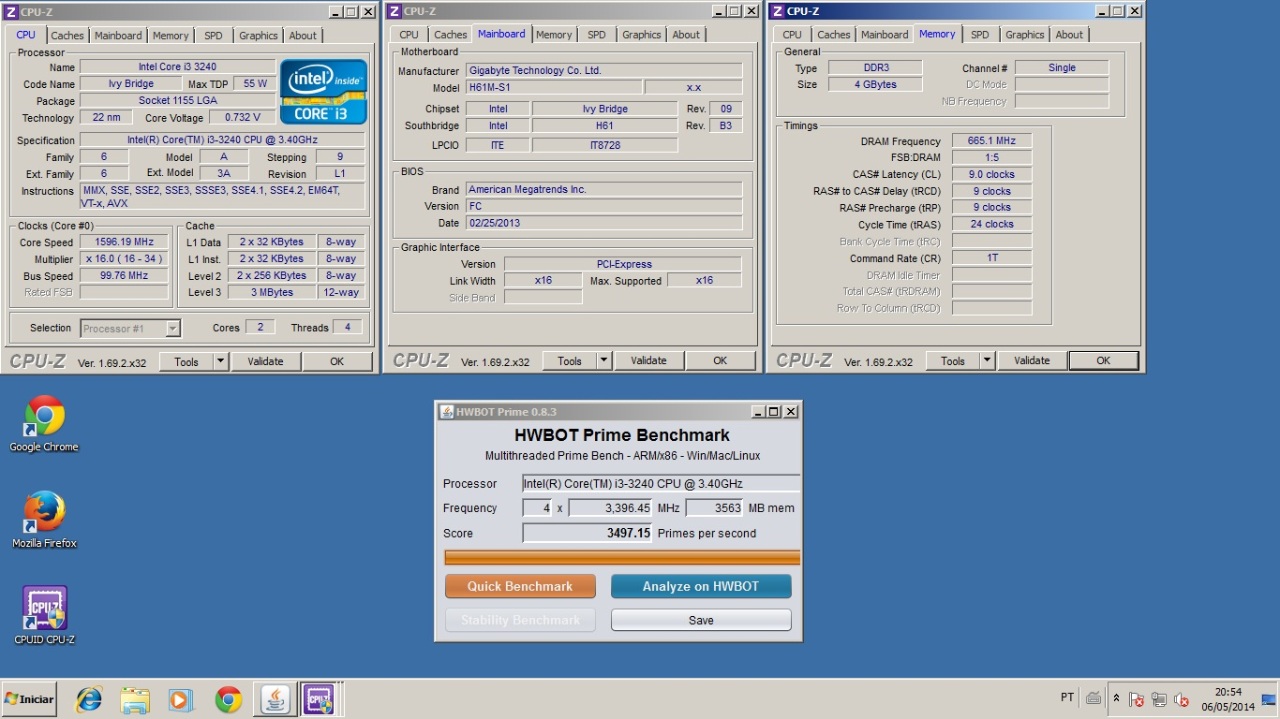
Task: Open Chrome from the taskbar
Action: [228, 699]
